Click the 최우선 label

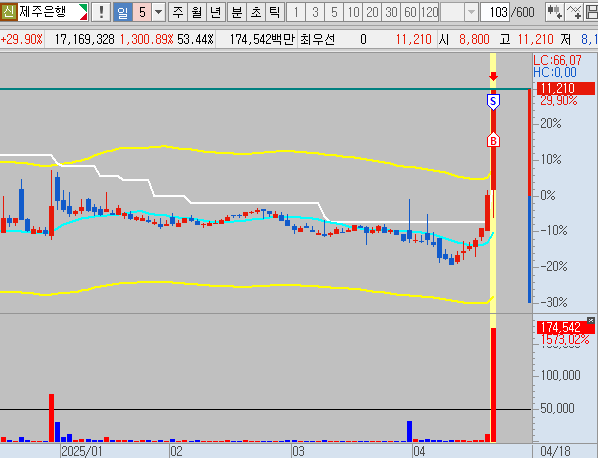click(317, 39)
